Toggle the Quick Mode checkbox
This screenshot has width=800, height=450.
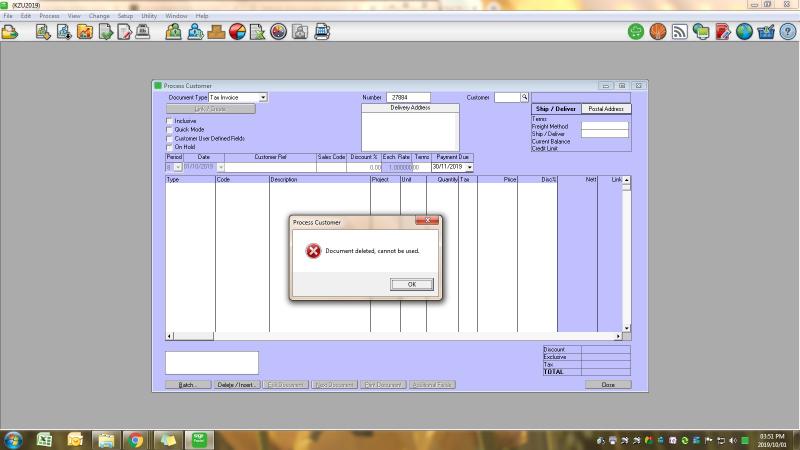[169, 129]
